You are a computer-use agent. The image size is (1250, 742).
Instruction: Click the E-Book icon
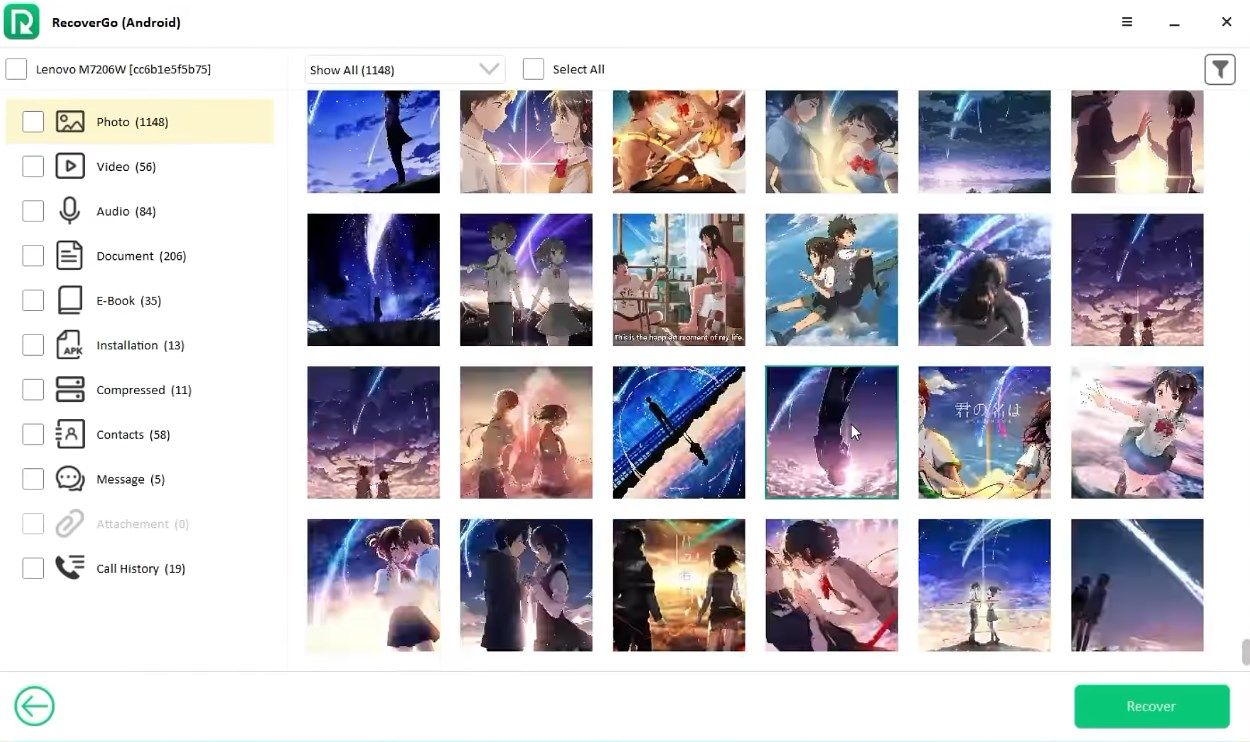point(70,300)
